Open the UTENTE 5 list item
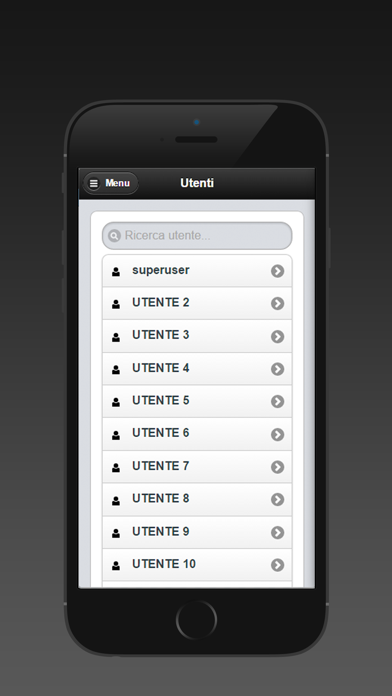Image resolution: width=392 pixels, height=696 pixels. [197, 401]
